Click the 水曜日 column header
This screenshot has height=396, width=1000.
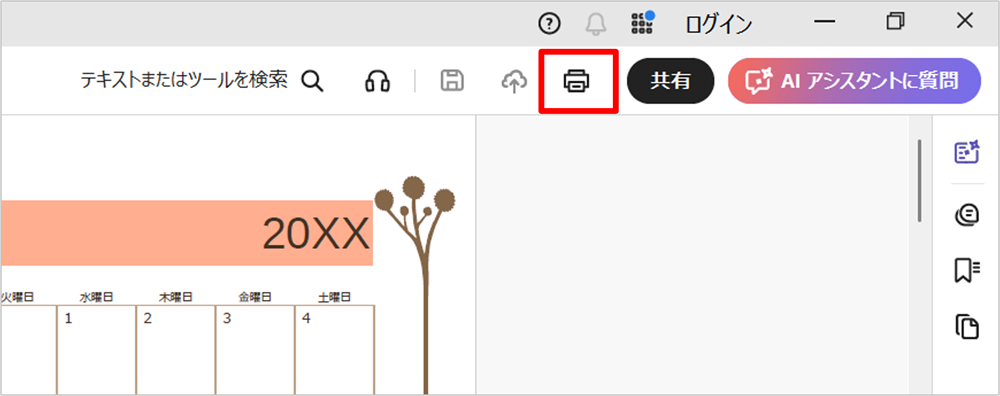click(96, 297)
